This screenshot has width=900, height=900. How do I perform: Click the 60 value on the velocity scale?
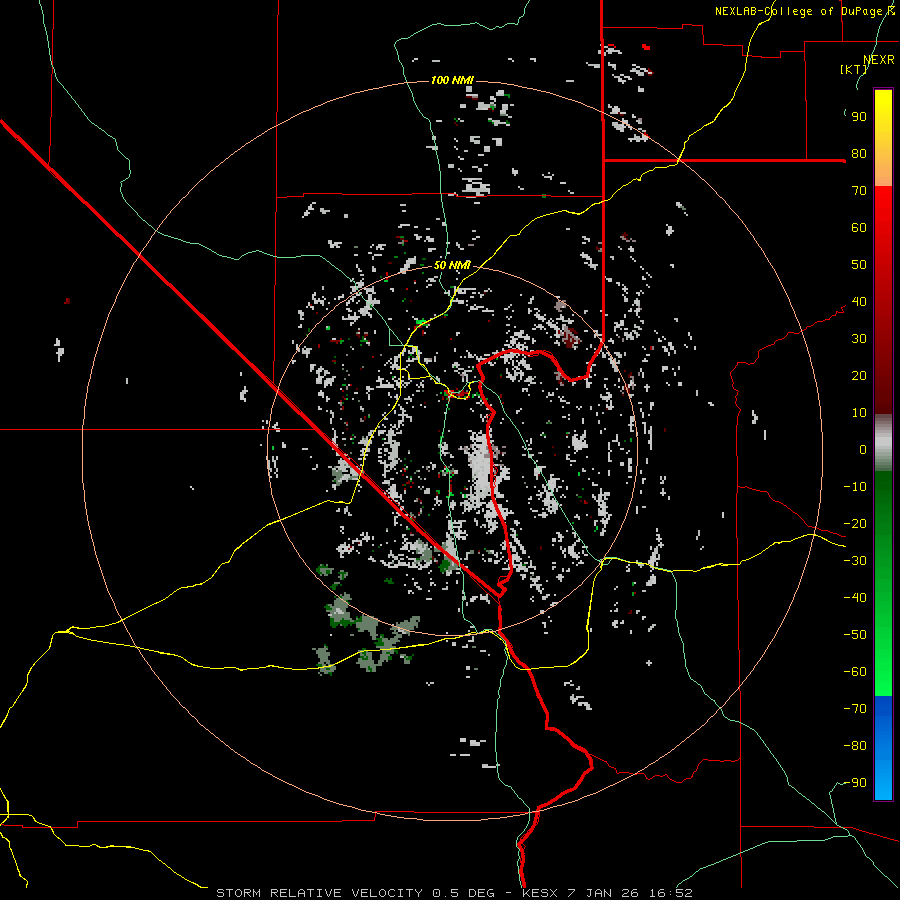click(x=859, y=228)
